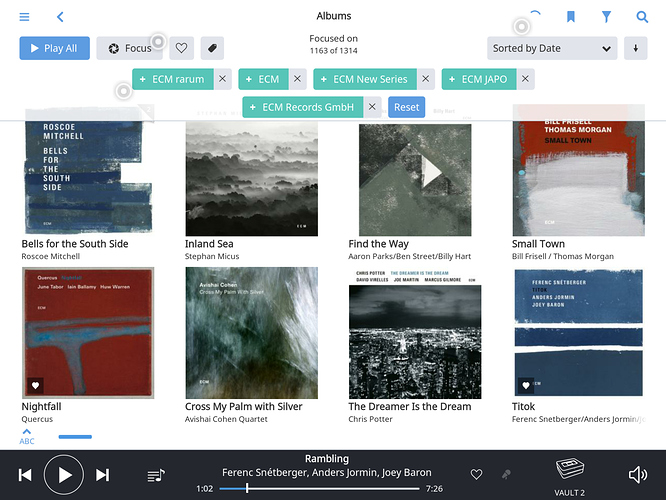
Task: Click Play All button
Action: pyautogui.click(x=54, y=48)
